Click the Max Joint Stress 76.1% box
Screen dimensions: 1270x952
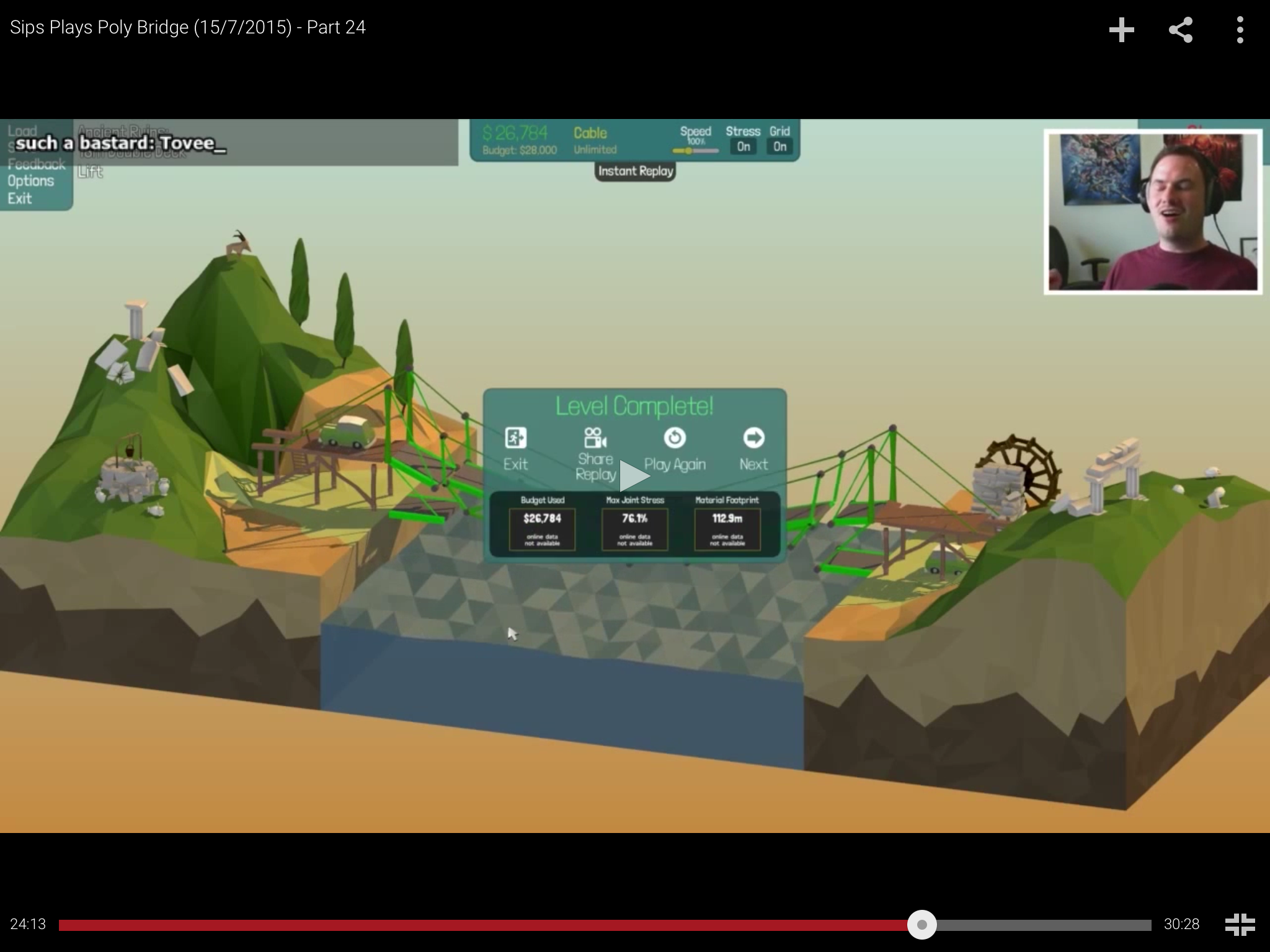[634, 529]
